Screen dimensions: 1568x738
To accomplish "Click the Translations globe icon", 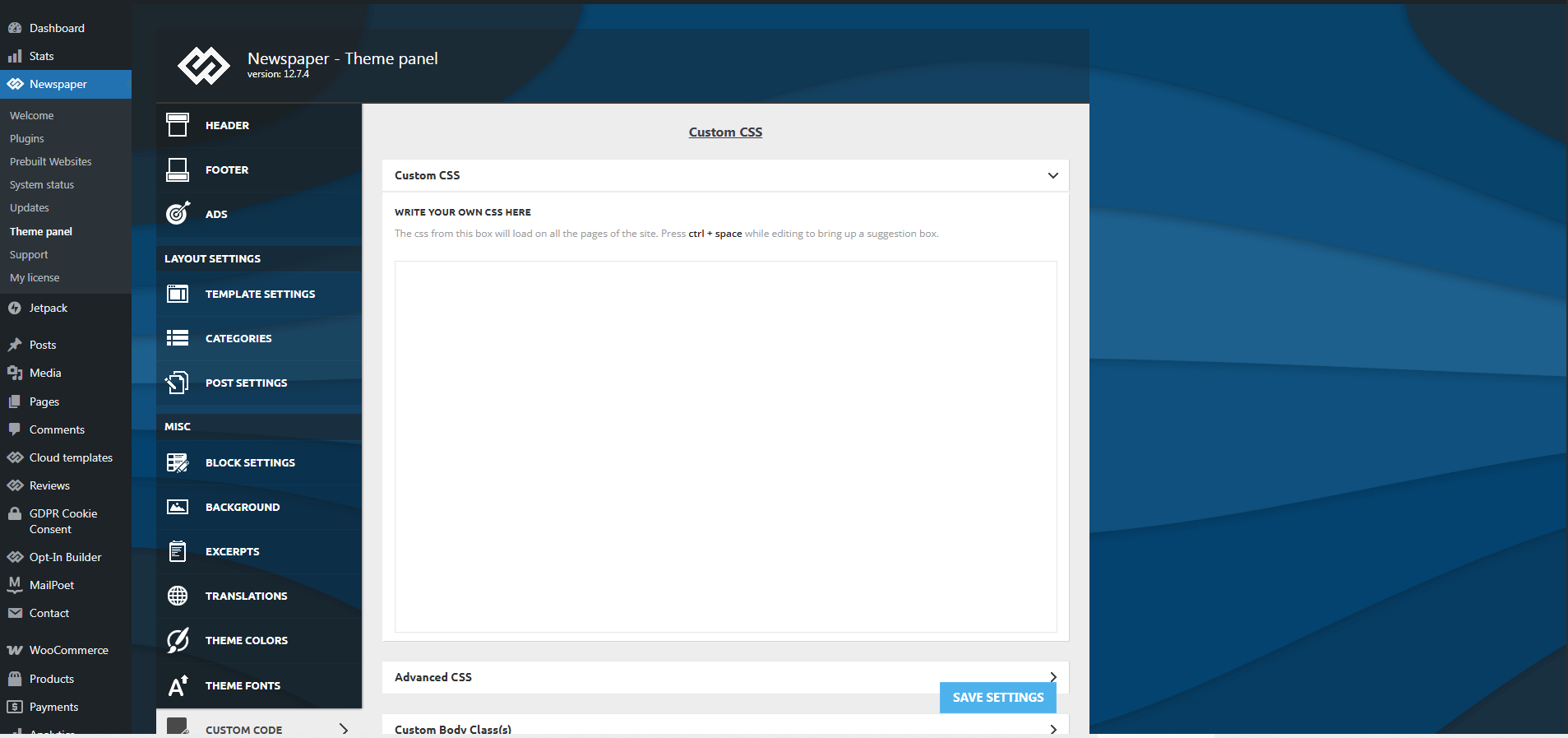I will point(178,596).
